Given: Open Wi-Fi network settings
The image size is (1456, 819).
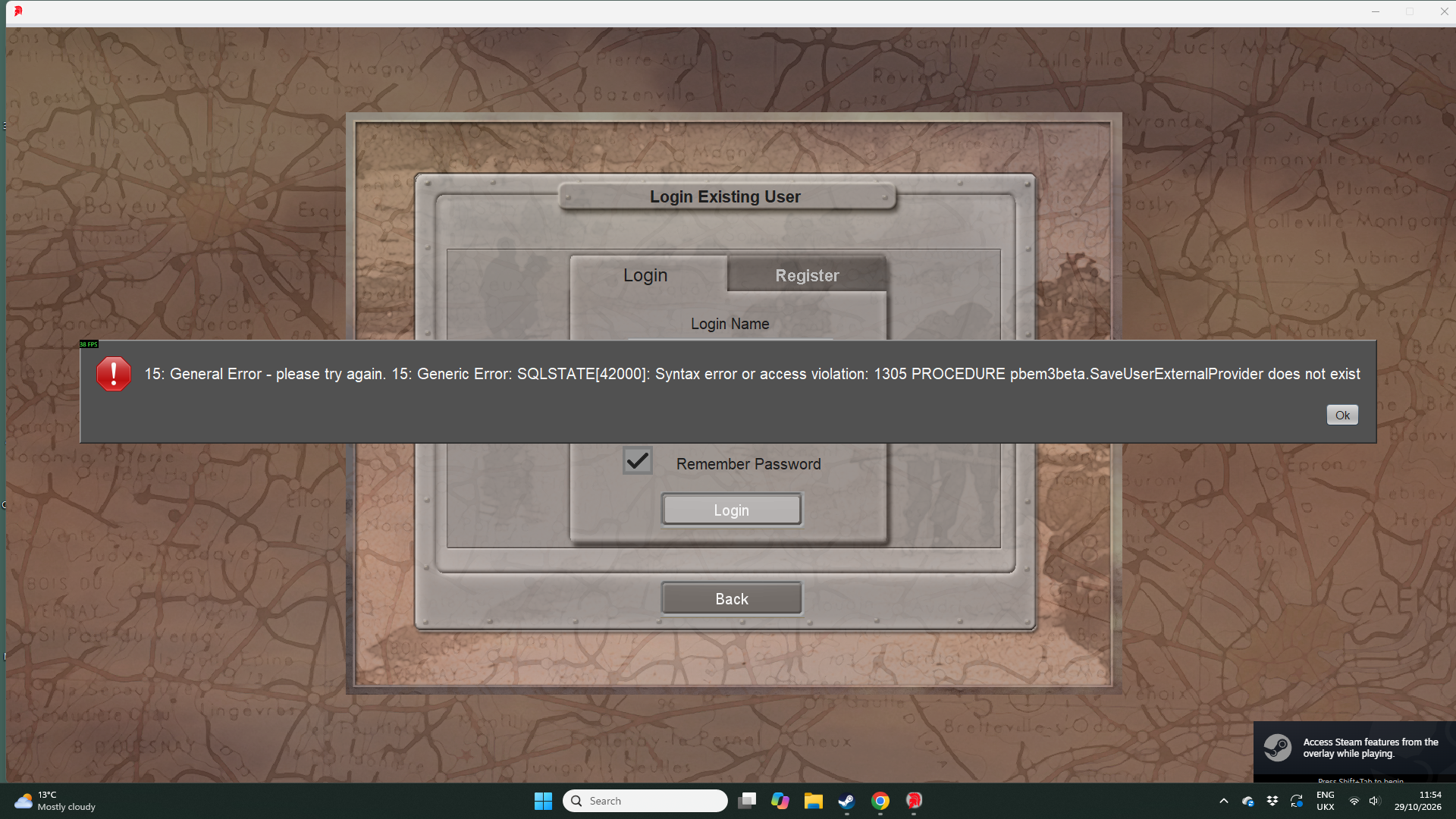Looking at the screenshot, I should pos(1354,801).
